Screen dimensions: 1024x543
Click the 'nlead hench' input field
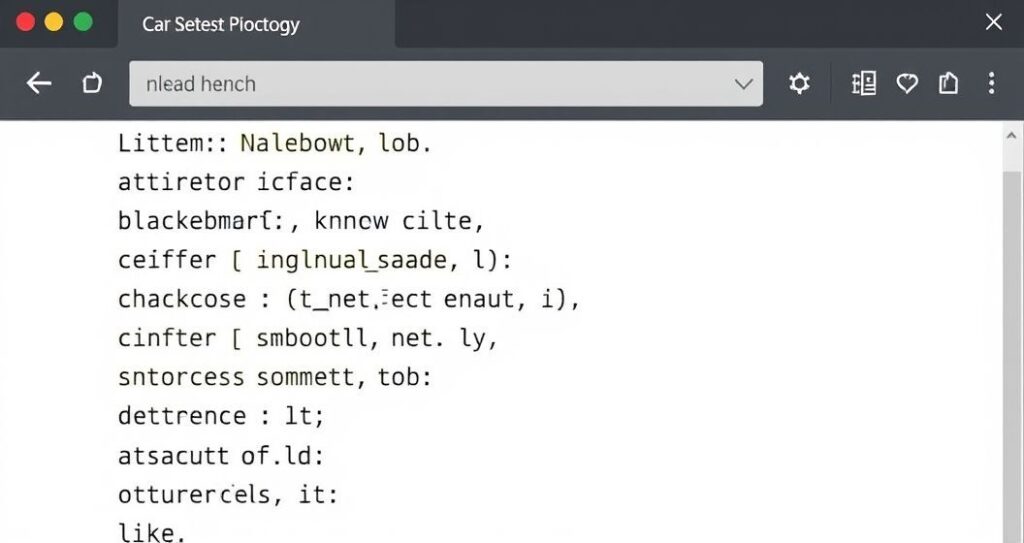[430, 84]
